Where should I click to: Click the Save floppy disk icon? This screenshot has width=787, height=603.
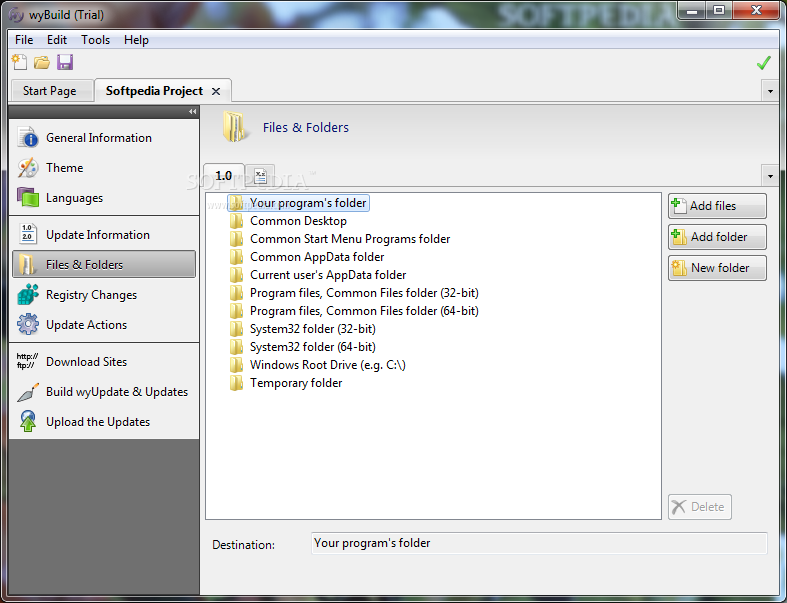coord(65,62)
